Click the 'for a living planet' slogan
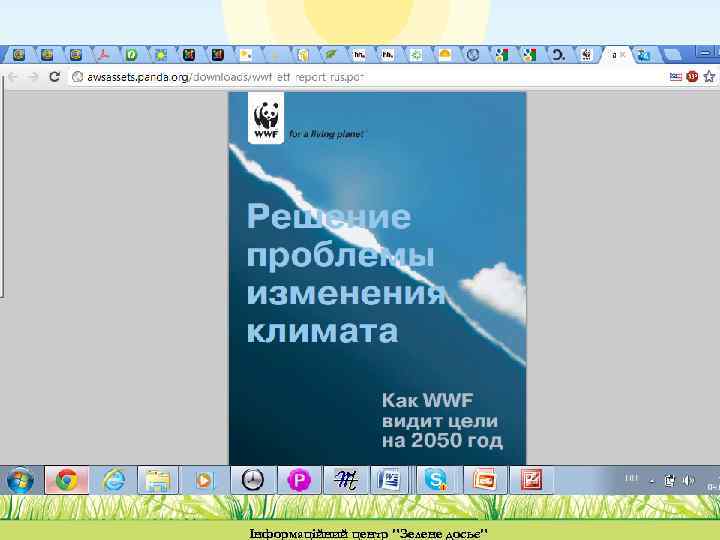The image size is (720, 540). point(326,134)
